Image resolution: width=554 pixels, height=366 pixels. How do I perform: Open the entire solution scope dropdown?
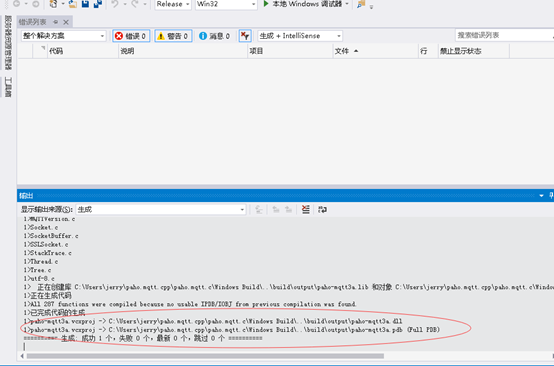coord(63,36)
